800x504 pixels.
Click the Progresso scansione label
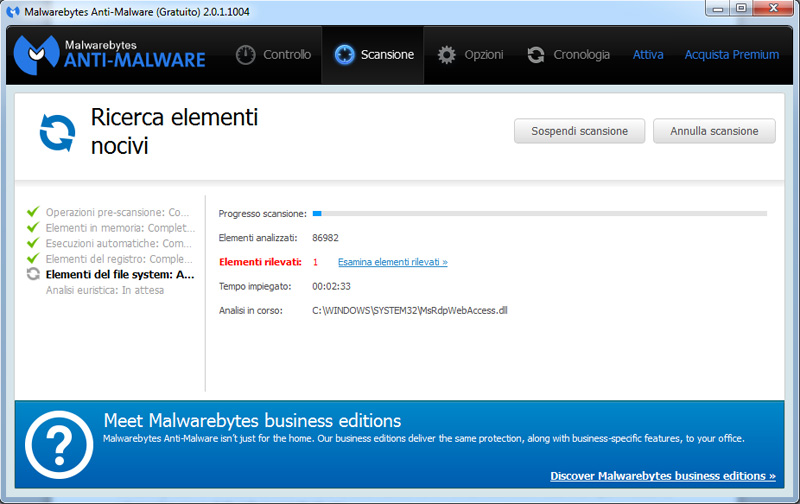click(x=263, y=214)
